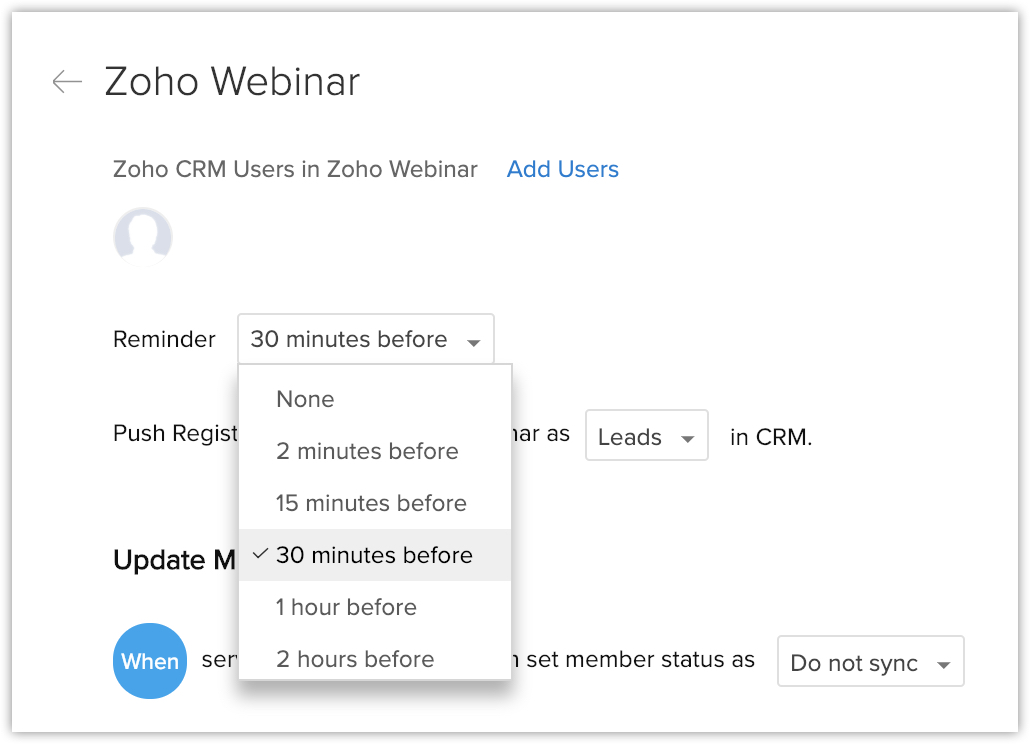Click the Zoho CRM Users in Zoho Webinar text
Image resolution: width=1030 pixels, height=744 pixels.
point(295,170)
